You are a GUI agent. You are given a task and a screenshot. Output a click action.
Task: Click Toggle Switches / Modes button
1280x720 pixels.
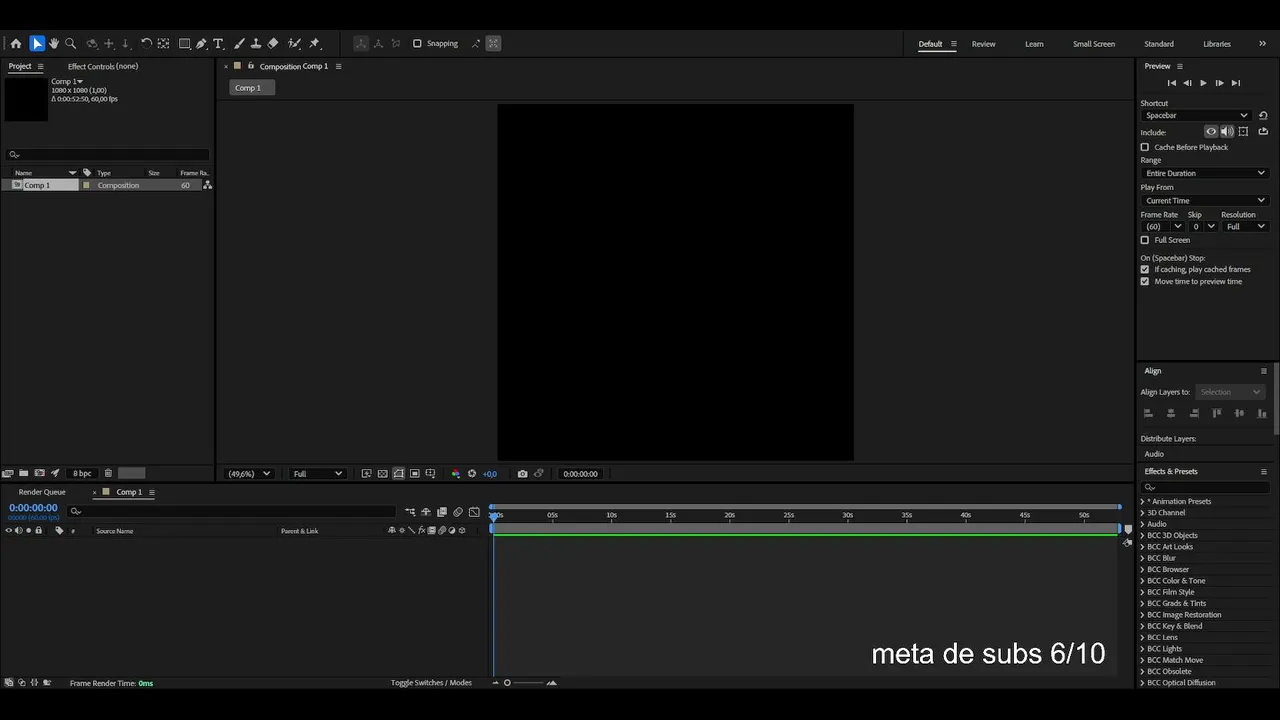(x=431, y=683)
